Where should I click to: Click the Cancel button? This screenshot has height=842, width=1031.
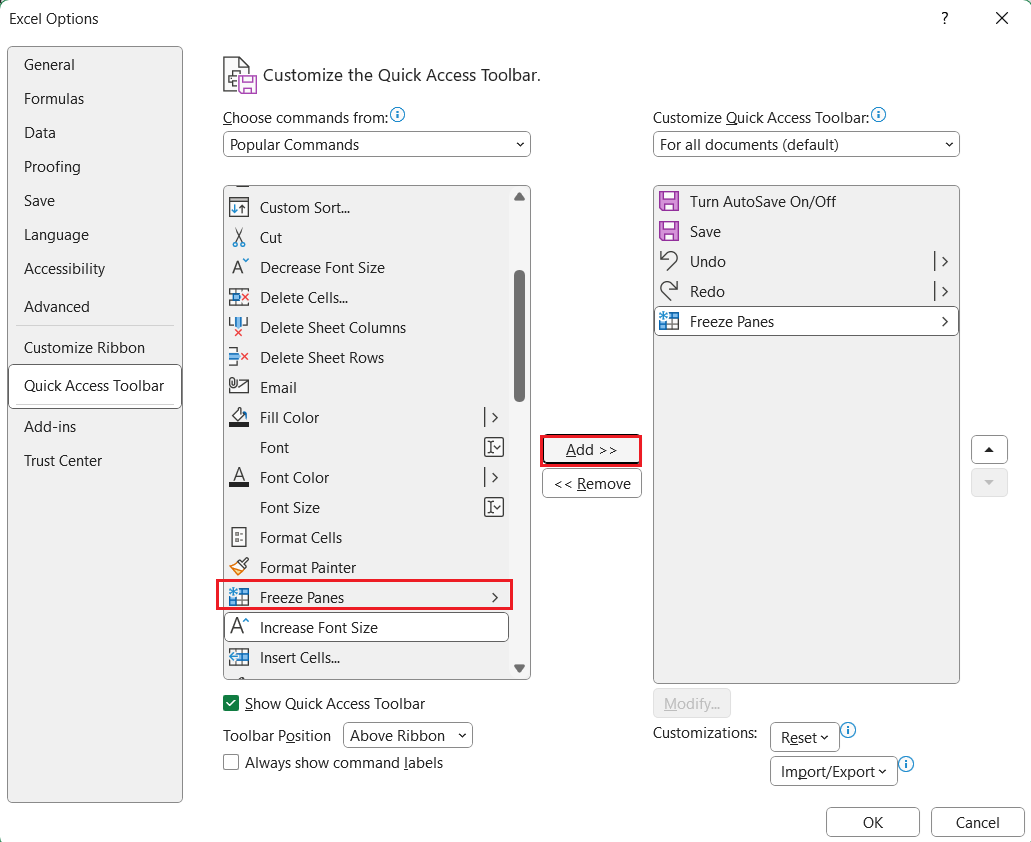pyautogui.click(x=977, y=822)
